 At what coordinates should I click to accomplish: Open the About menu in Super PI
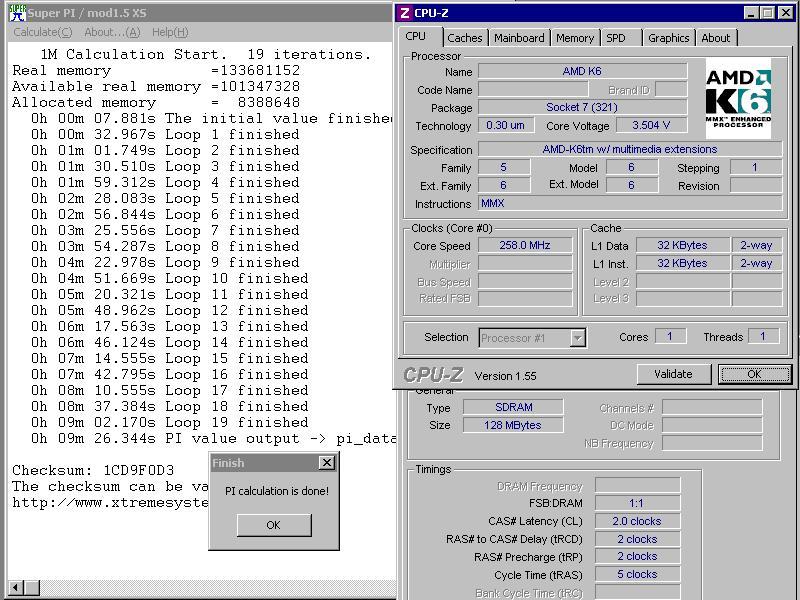tap(112, 32)
